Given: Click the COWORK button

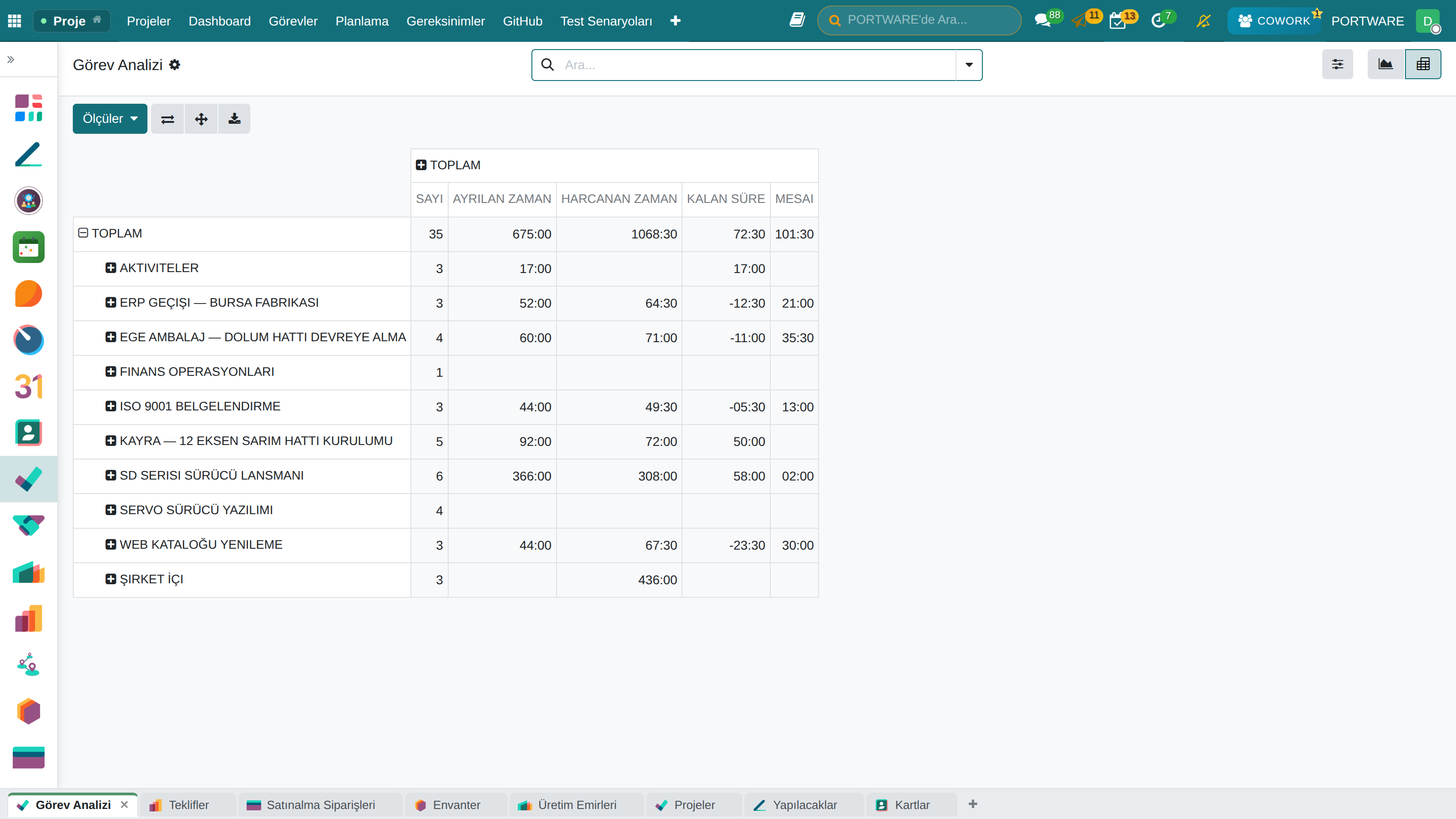Looking at the screenshot, I should click(x=1274, y=21).
